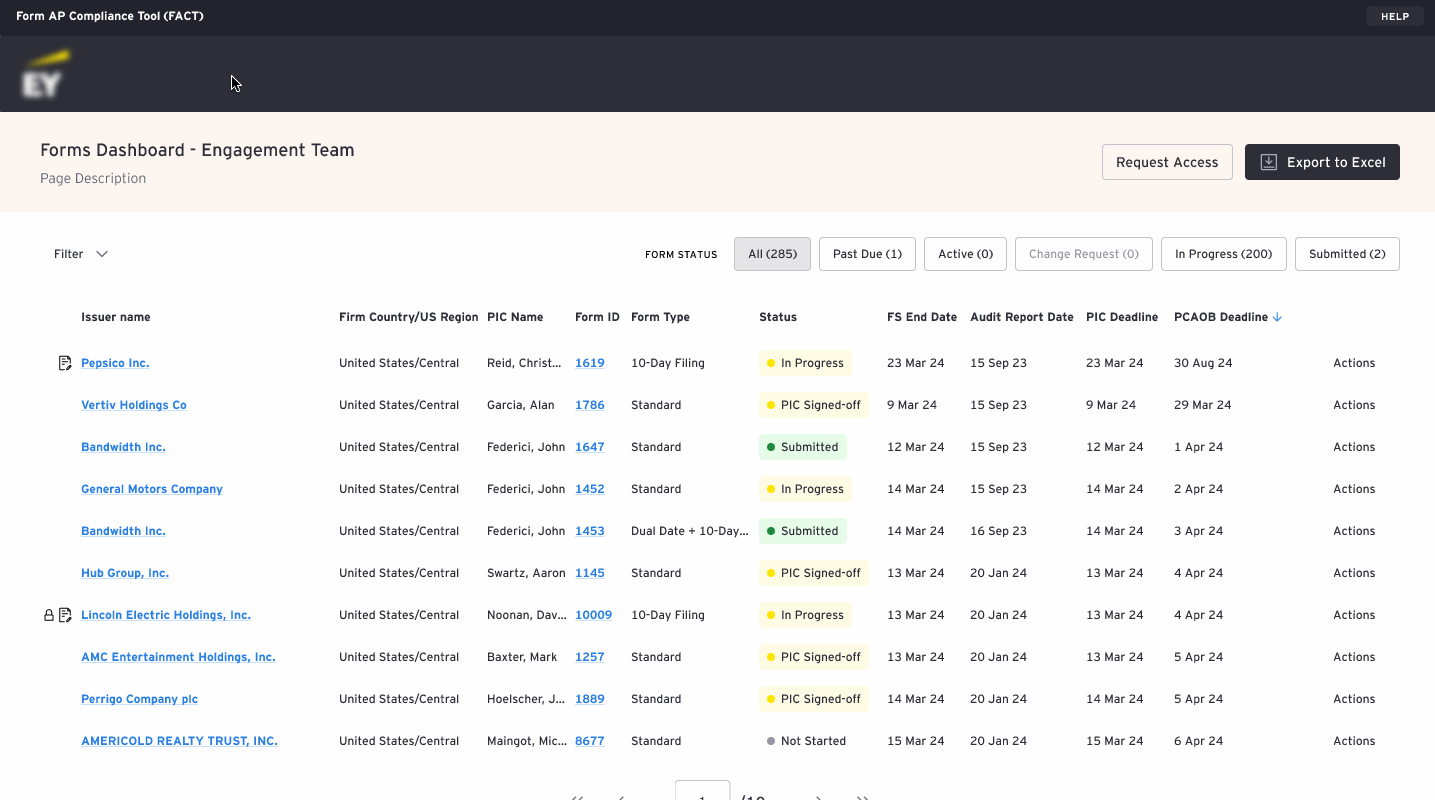Open form ID 1647
This screenshot has height=800, width=1435.
(590, 447)
